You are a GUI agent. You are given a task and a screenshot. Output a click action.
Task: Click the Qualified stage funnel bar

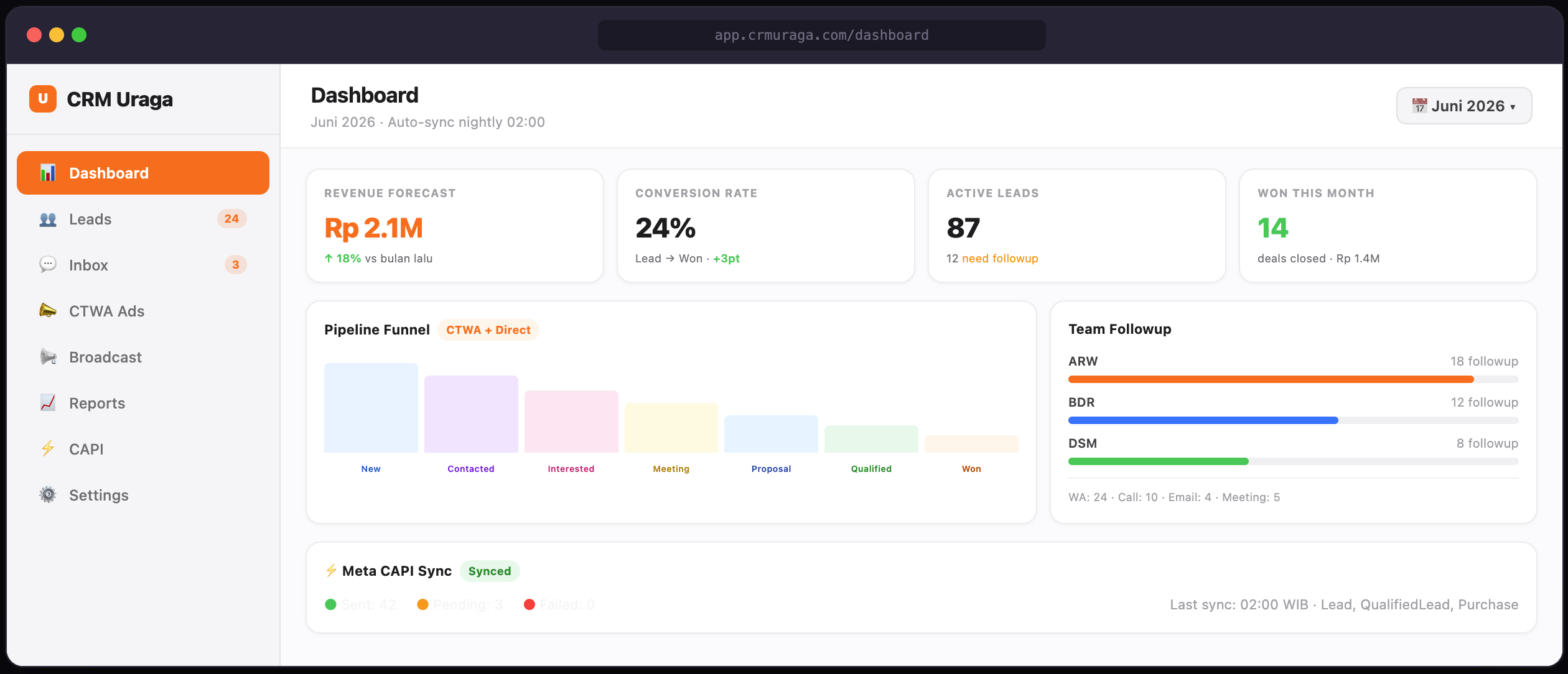[x=871, y=439]
